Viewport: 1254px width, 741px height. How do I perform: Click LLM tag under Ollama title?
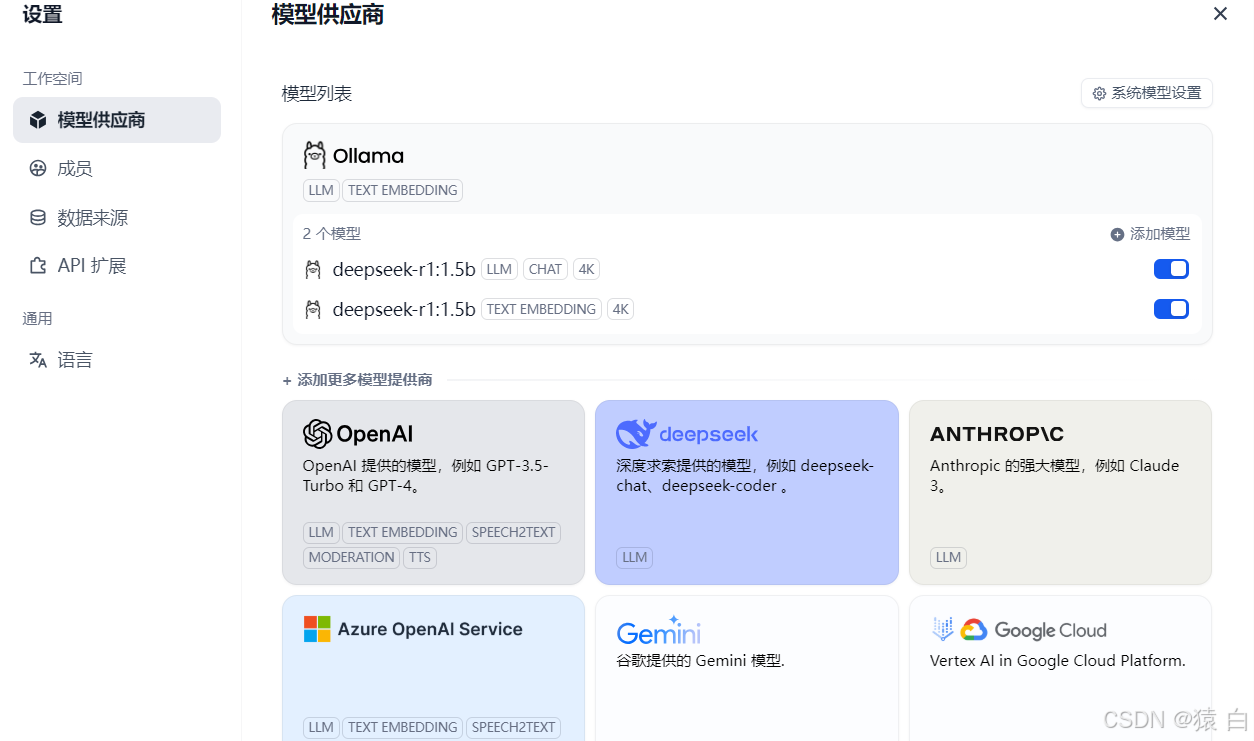coord(321,190)
